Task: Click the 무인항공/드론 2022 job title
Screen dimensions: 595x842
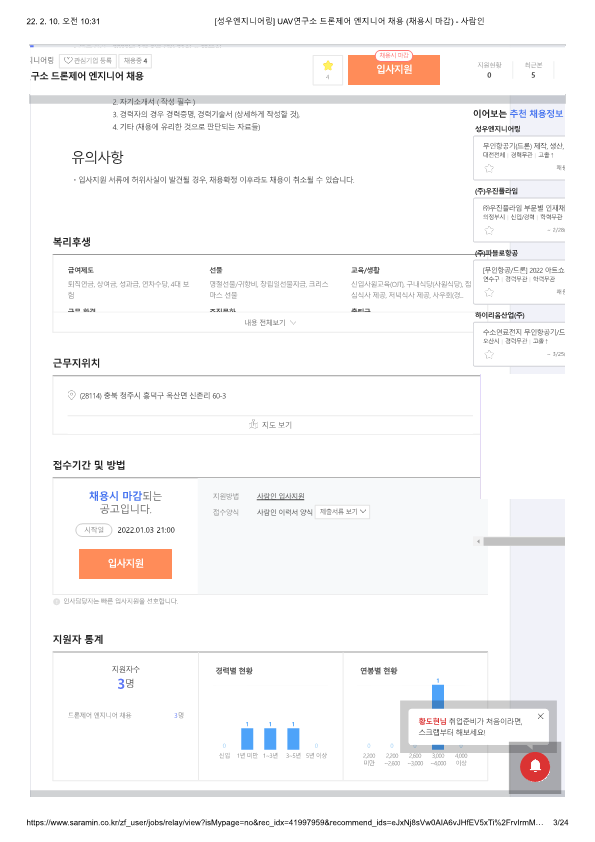Action: tap(523, 270)
